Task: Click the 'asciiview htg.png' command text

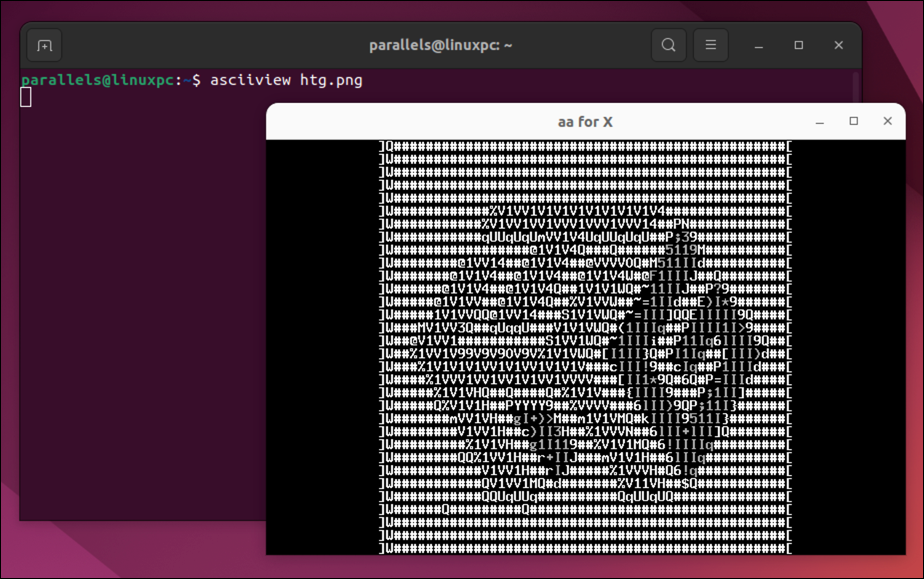Action: [286, 80]
